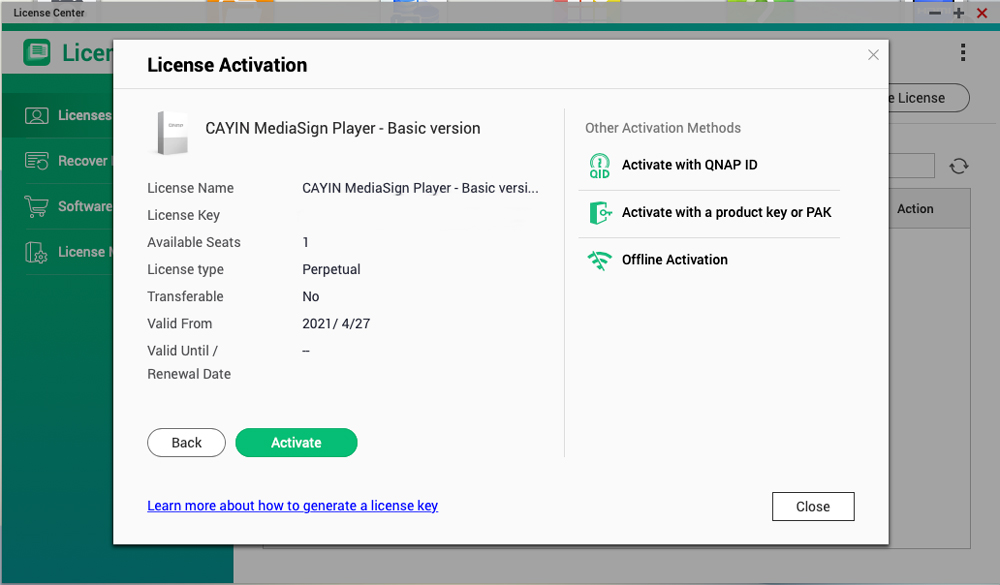Click the Software shopping cart icon
Image resolution: width=1000 pixels, height=585 pixels.
click(x=36, y=207)
